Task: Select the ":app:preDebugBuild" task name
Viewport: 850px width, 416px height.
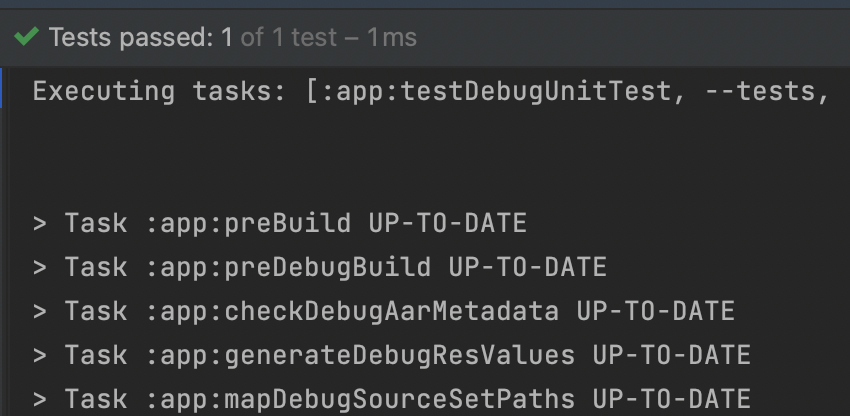Action: pos(288,267)
